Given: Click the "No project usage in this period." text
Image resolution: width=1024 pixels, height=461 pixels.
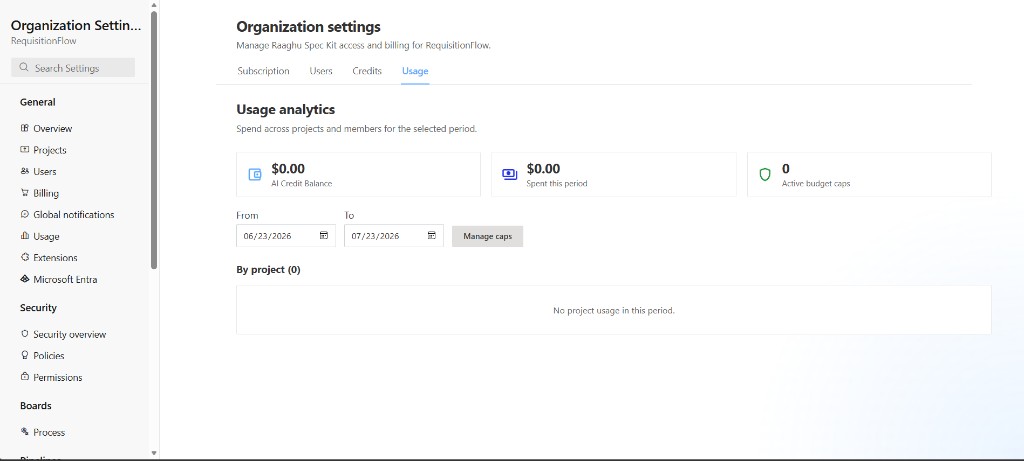Looking at the screenshot, I should point(614,310).
